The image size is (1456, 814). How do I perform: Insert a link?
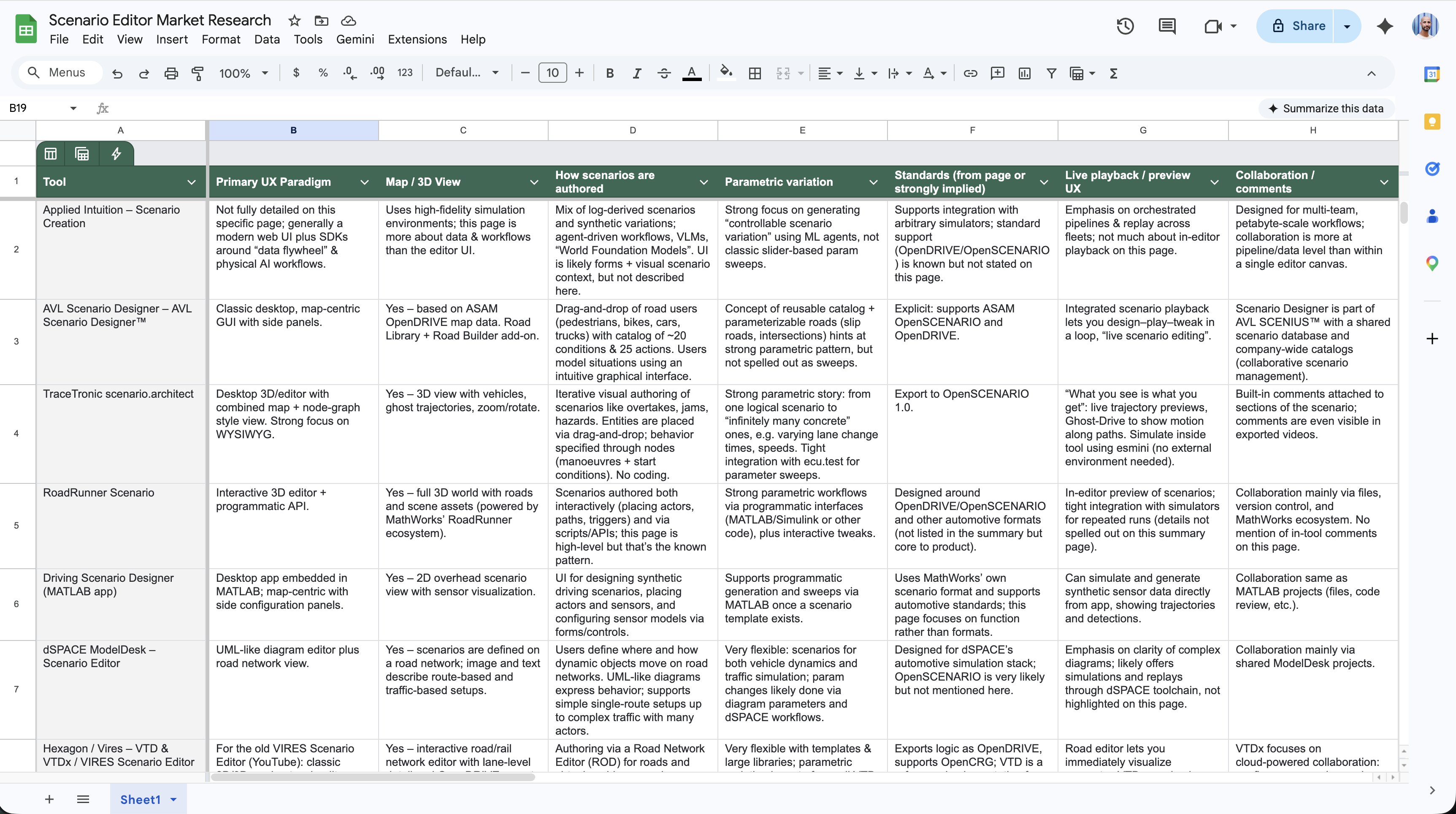coord(971,73)
